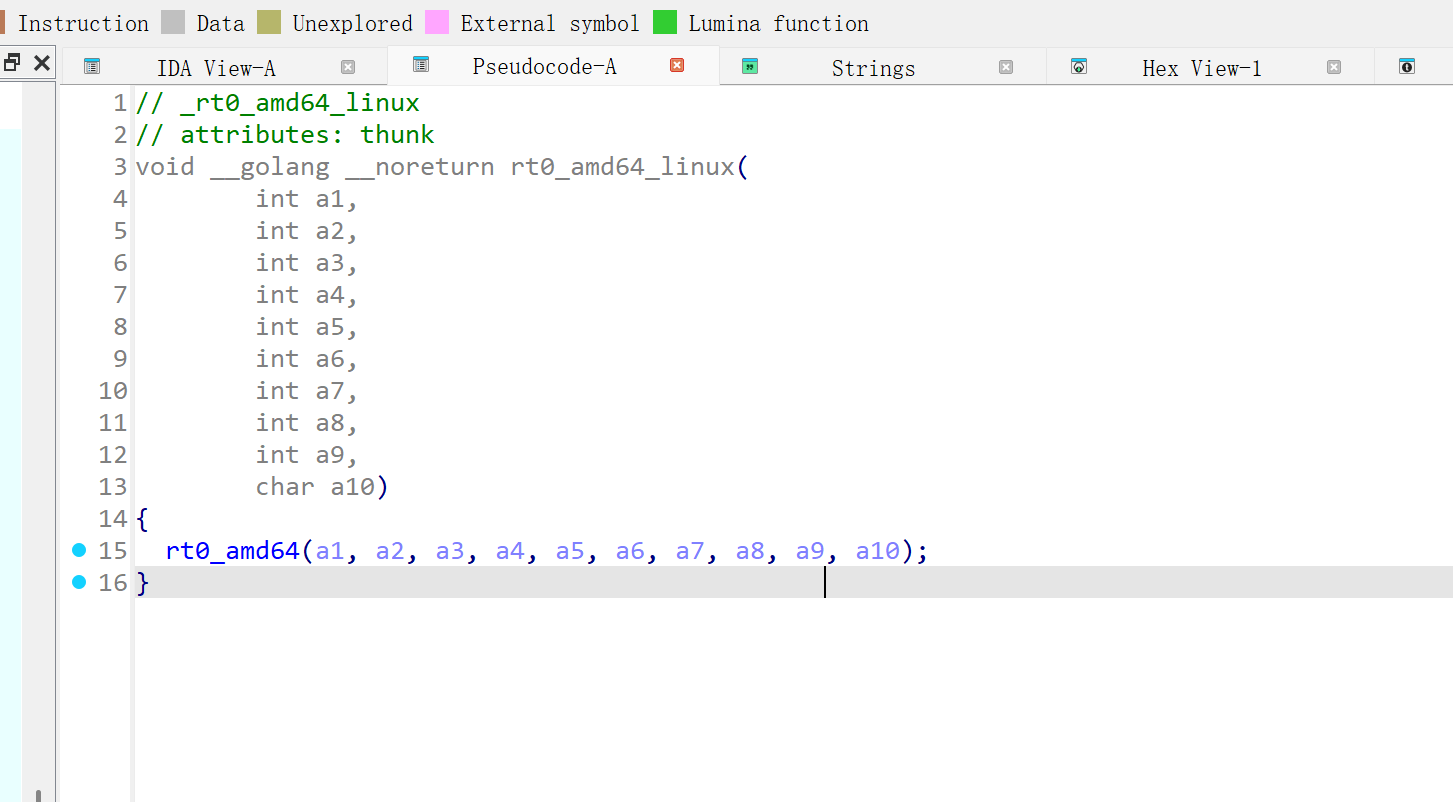Toggle breakpoint dot on line 16
The width and height of the screenshot is (1453, 802).
point(80,582)
